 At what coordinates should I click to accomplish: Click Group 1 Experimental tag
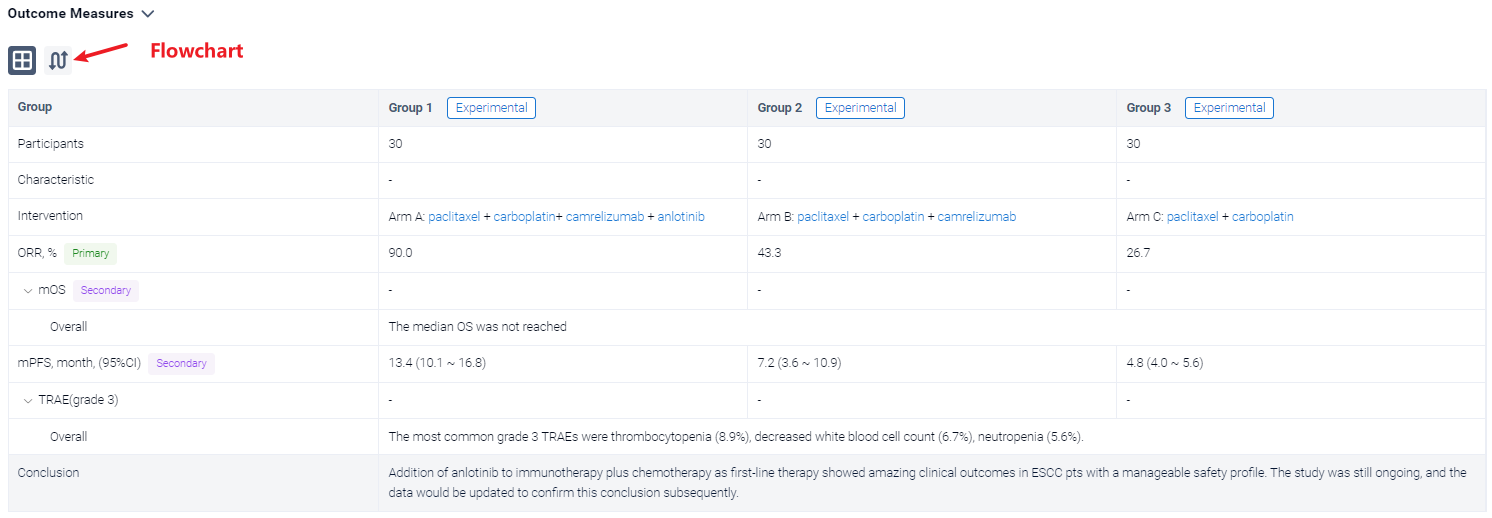pyautogui.click(x=491, y=108)
